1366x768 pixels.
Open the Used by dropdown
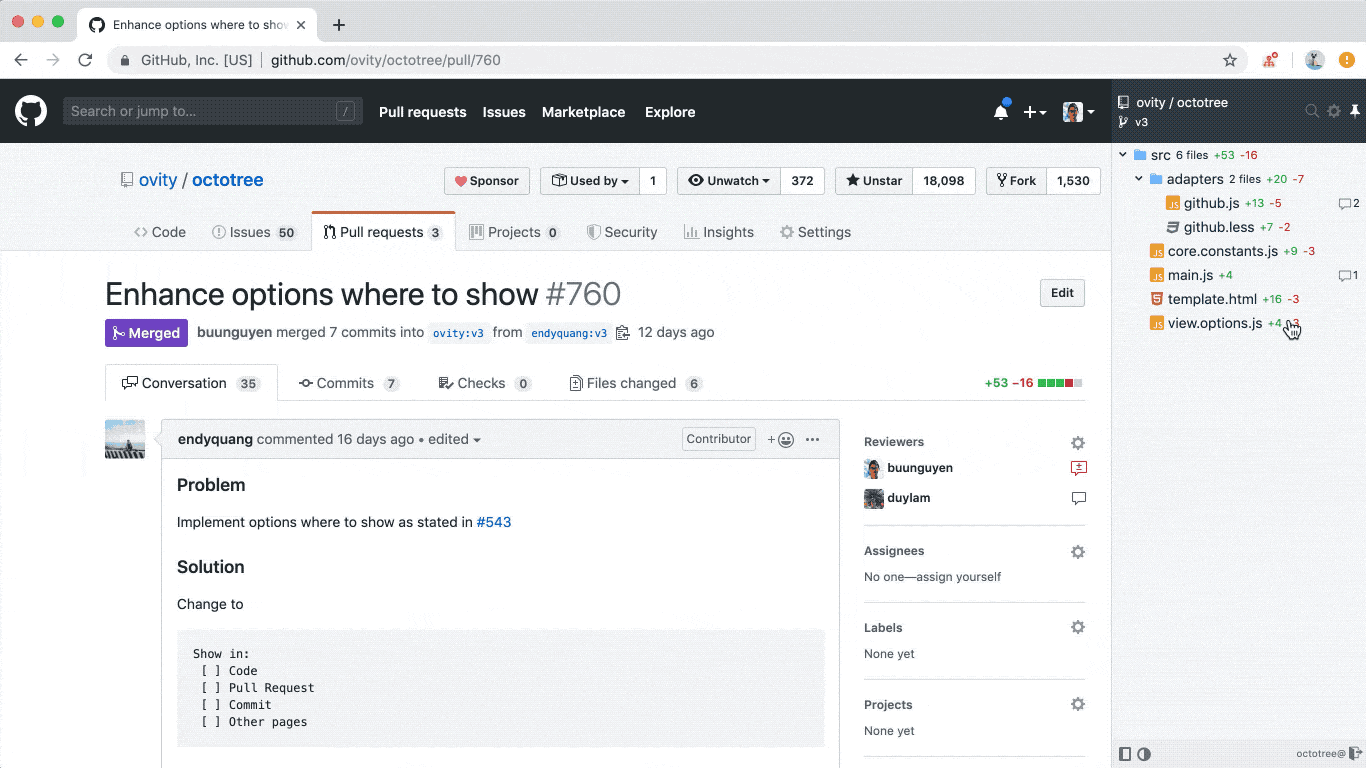tap(590, 181)
